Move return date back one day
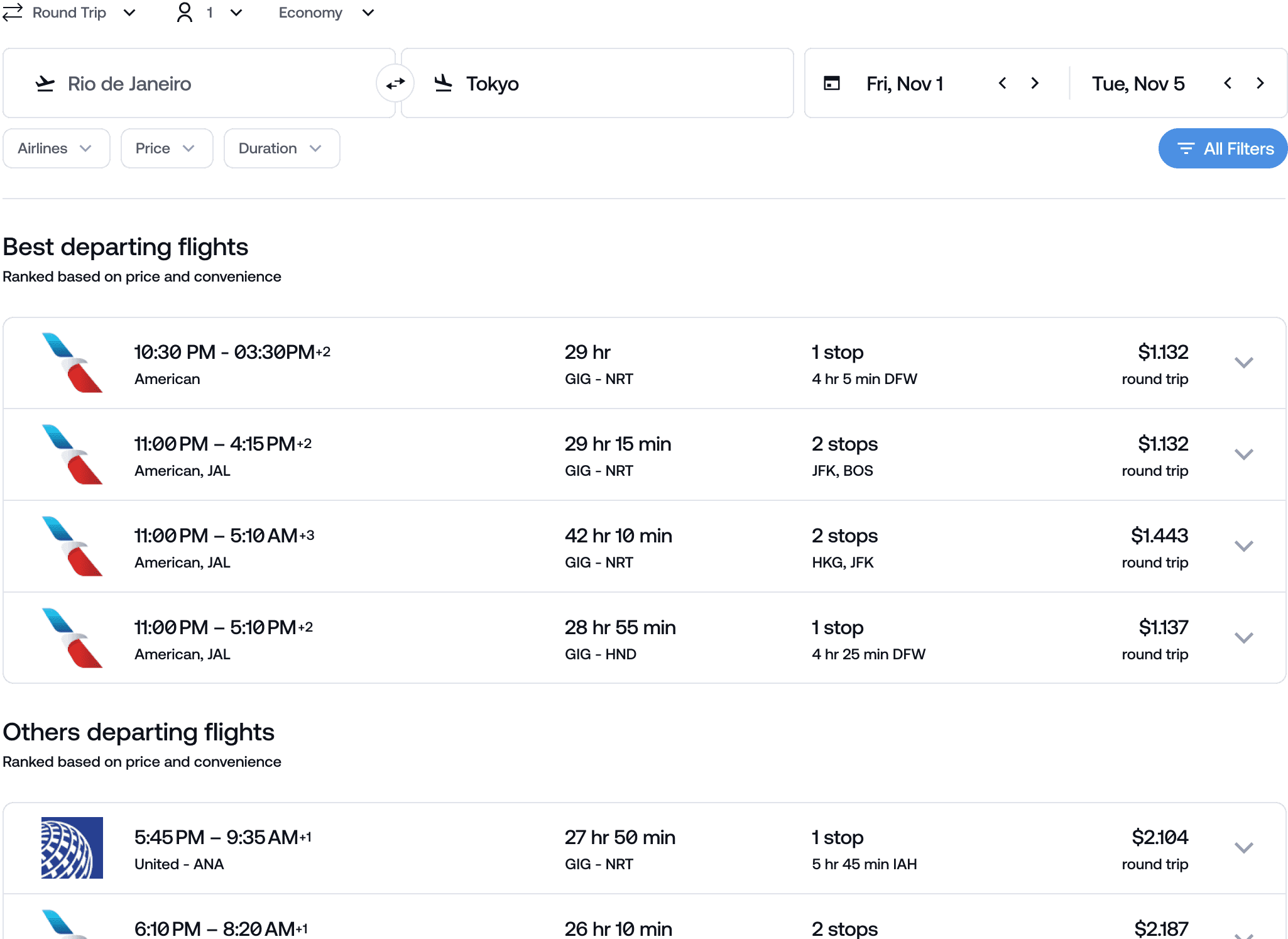Viewport: 1288px width, 939px height. coord(1228,84)
